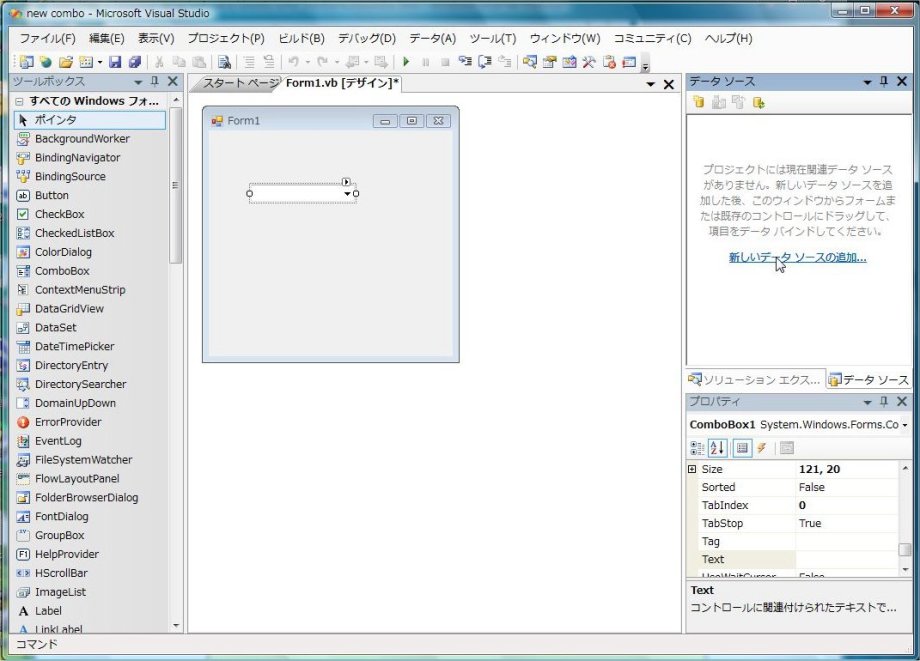
Task: Collapse the All Windows Forms toolbox category
Action: 19,101
